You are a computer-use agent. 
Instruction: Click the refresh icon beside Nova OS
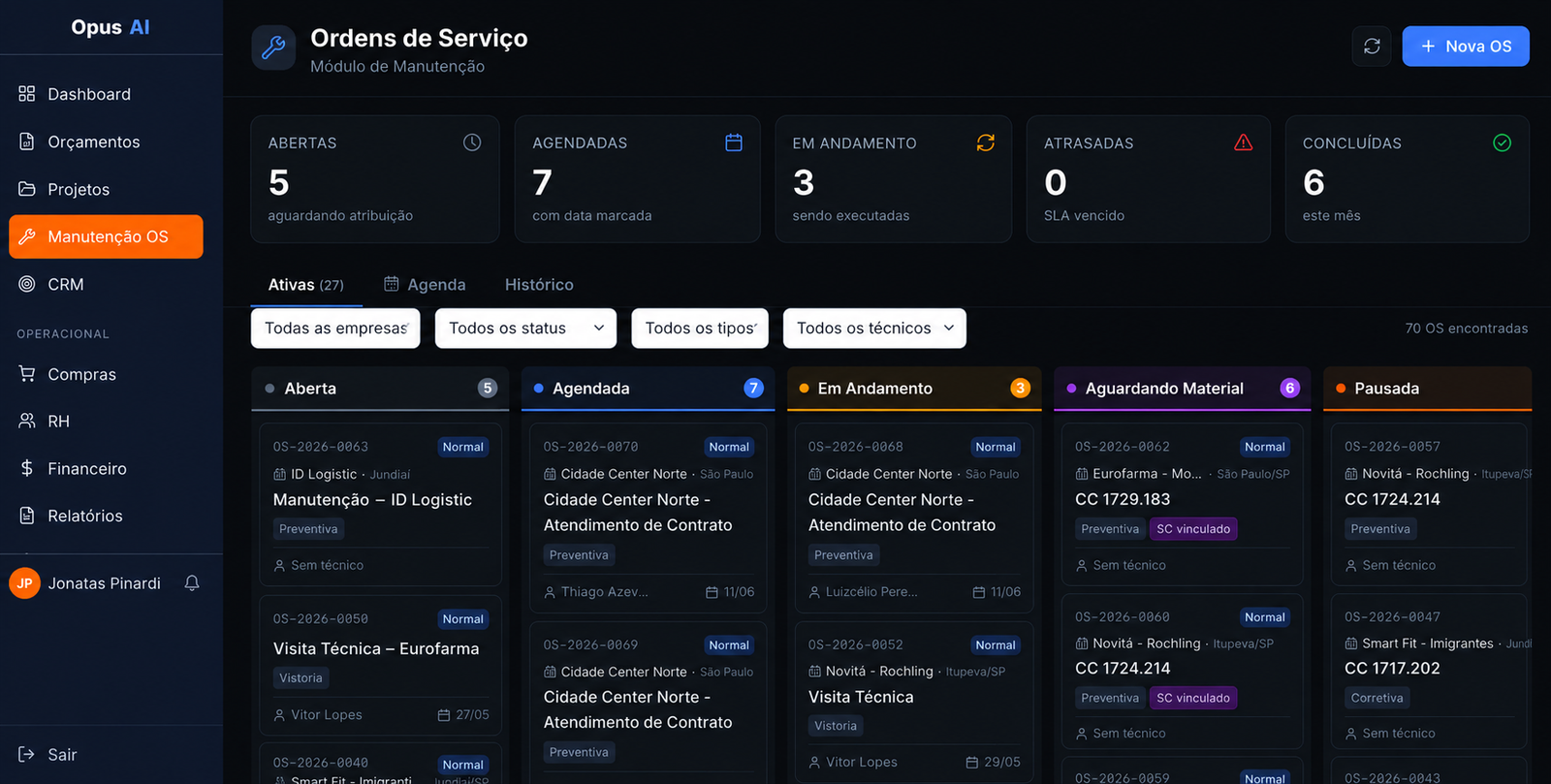[x=1372, y=47]
